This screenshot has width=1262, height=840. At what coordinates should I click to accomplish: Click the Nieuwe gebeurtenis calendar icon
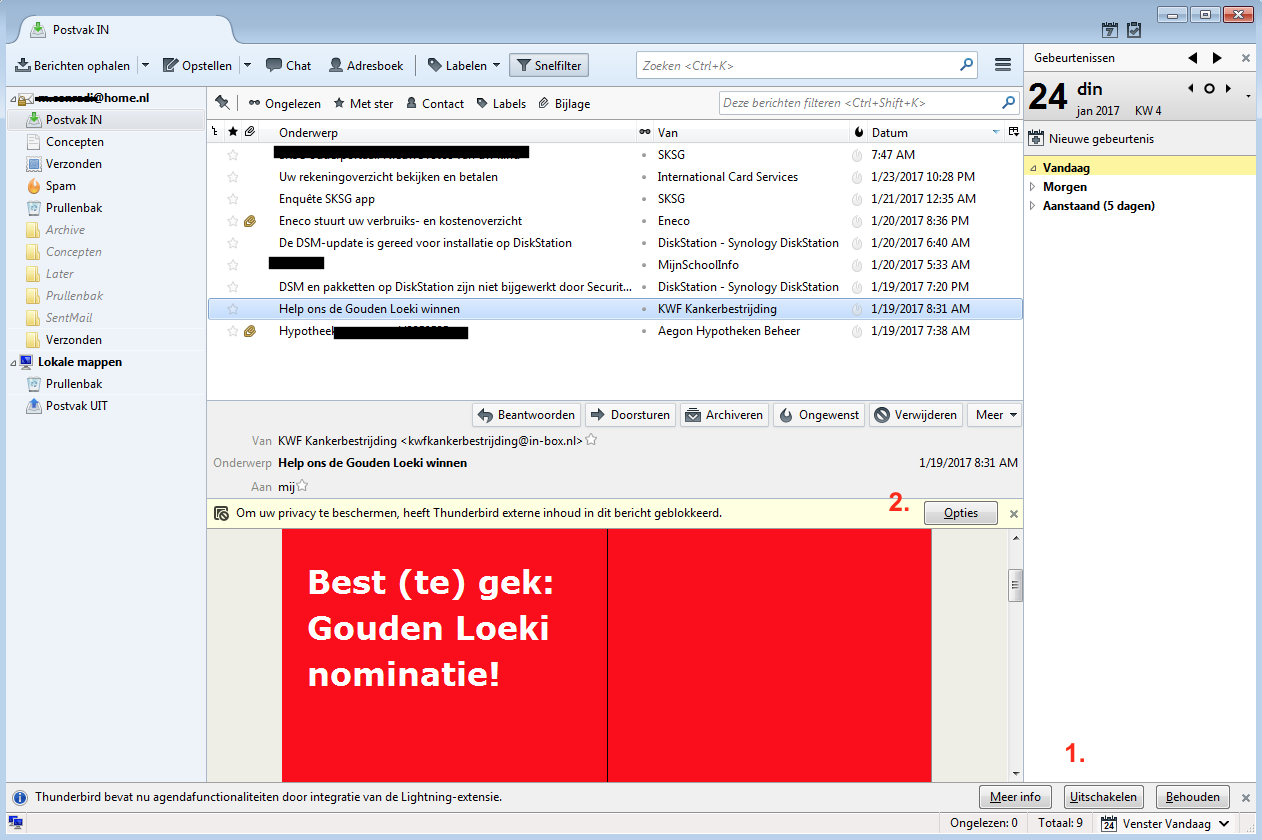[1036, 139]
